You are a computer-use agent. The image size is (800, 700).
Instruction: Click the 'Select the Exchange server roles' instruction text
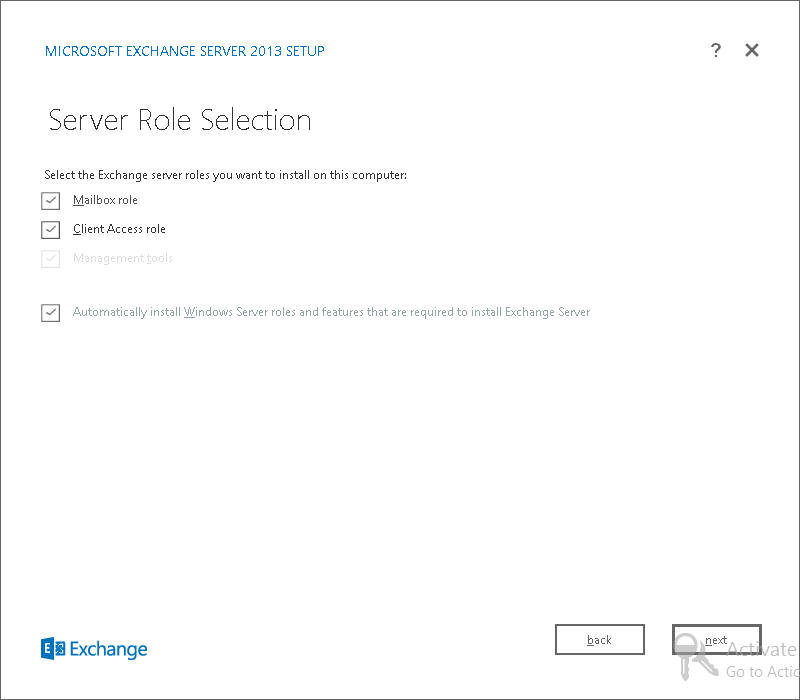coord(226,175)
